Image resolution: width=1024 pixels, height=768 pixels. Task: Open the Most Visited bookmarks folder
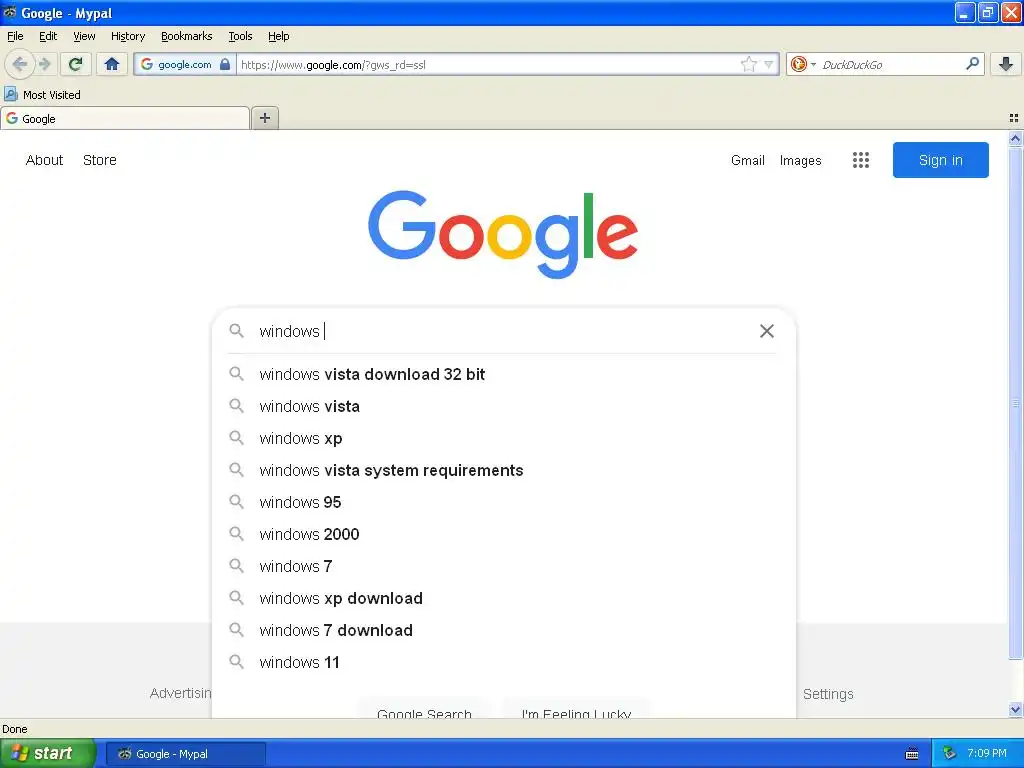pyautogui.click(x=42, y=95)
